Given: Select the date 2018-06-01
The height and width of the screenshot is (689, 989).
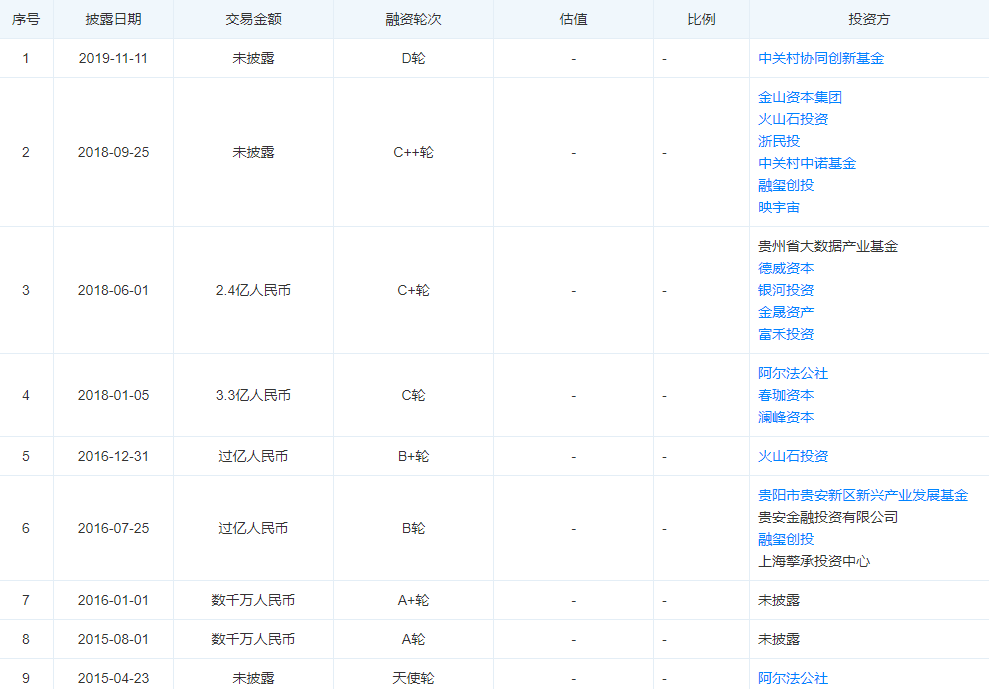Looking at the screenshot, I should pyautogui.click(x=114, y=290).
